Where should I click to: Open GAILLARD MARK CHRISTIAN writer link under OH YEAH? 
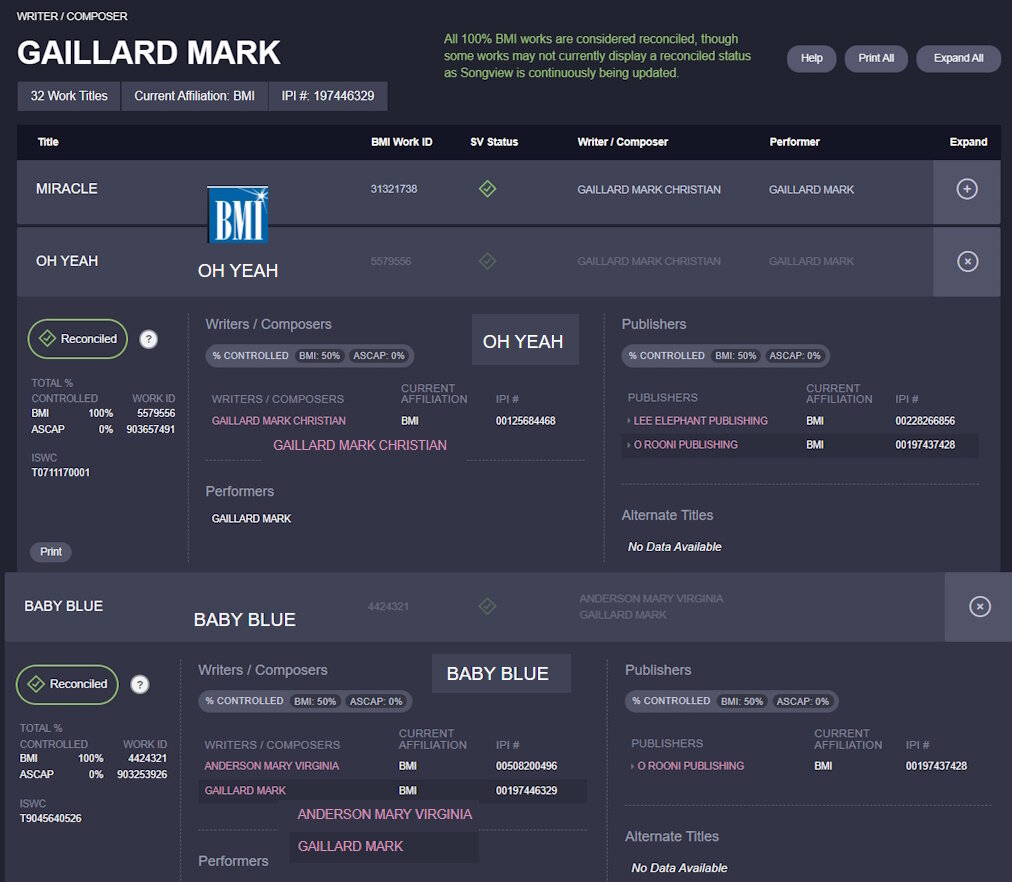click(x=279, y=421)
